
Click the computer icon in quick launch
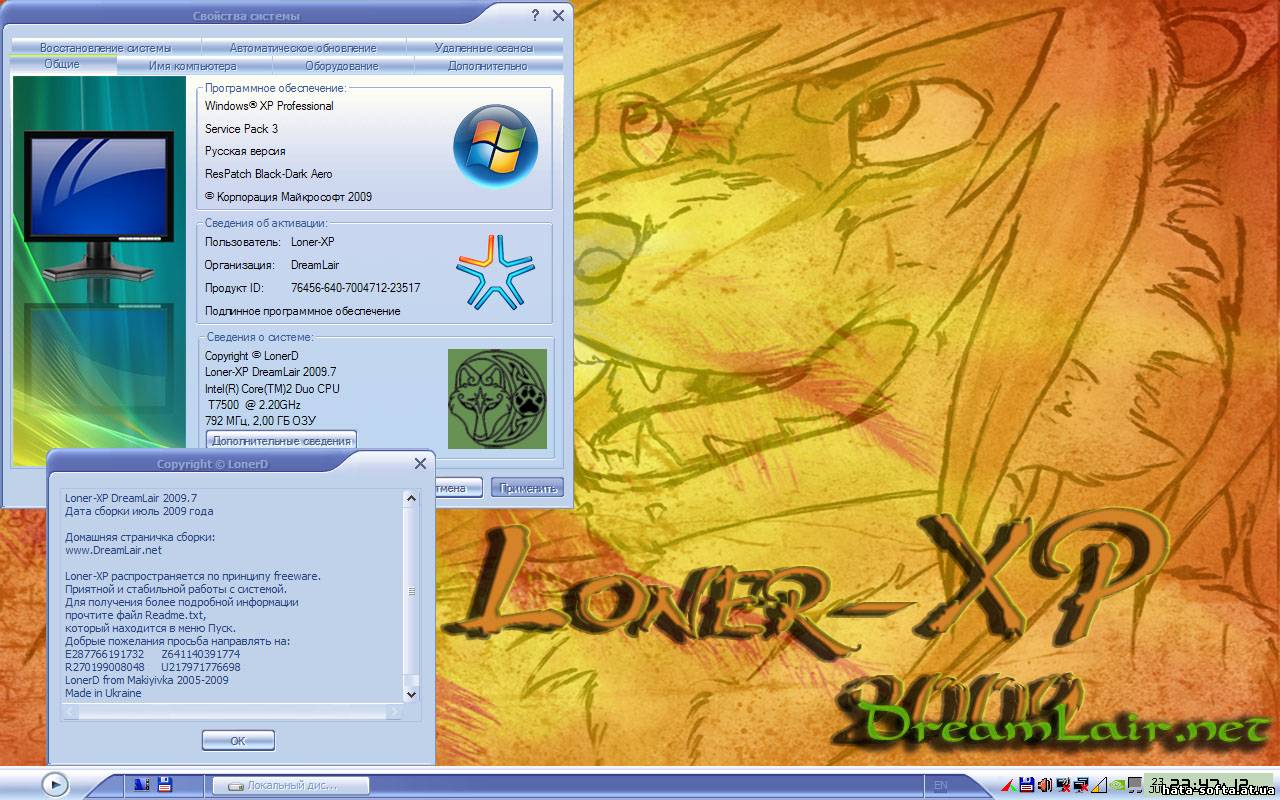(141, 785)
